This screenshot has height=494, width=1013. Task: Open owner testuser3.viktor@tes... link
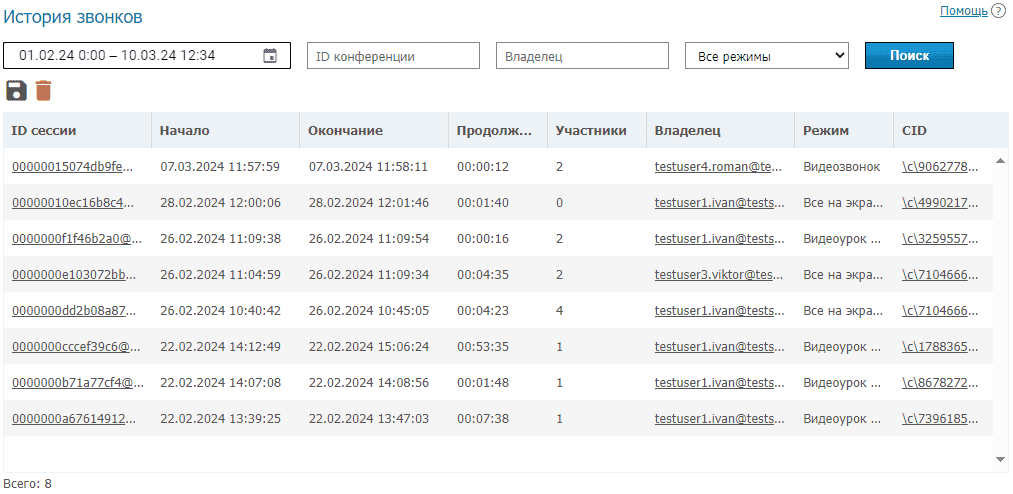point(719,275)
